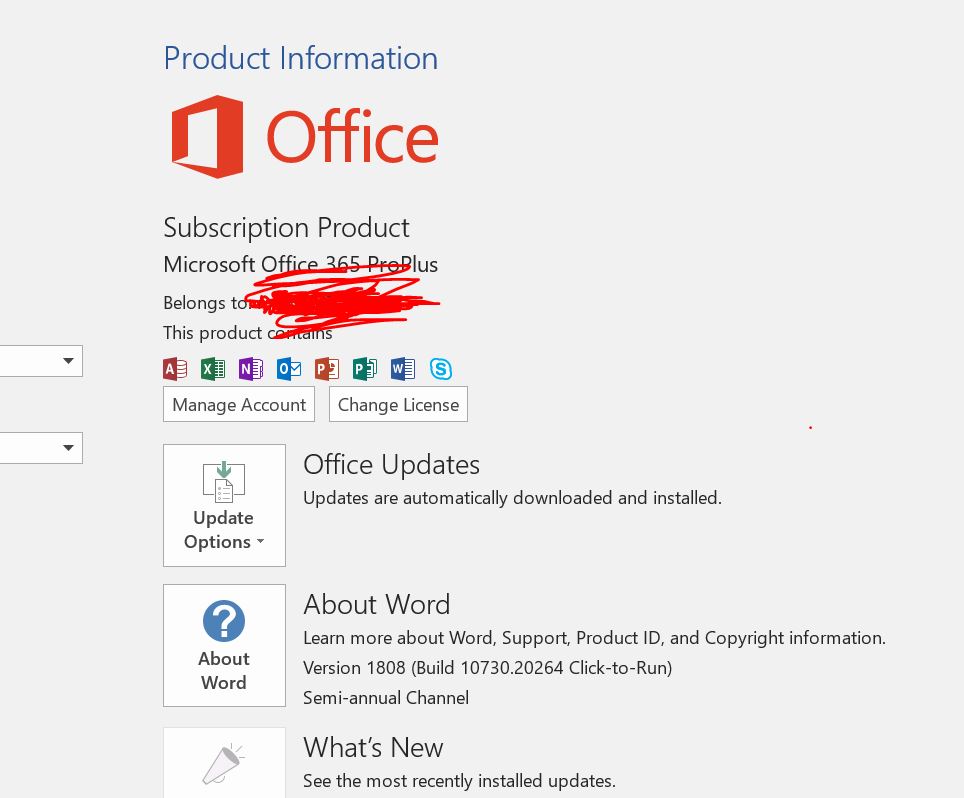The image size is (964, 798).
Task: Click the OneNote app icon
Action: [251, 369]
